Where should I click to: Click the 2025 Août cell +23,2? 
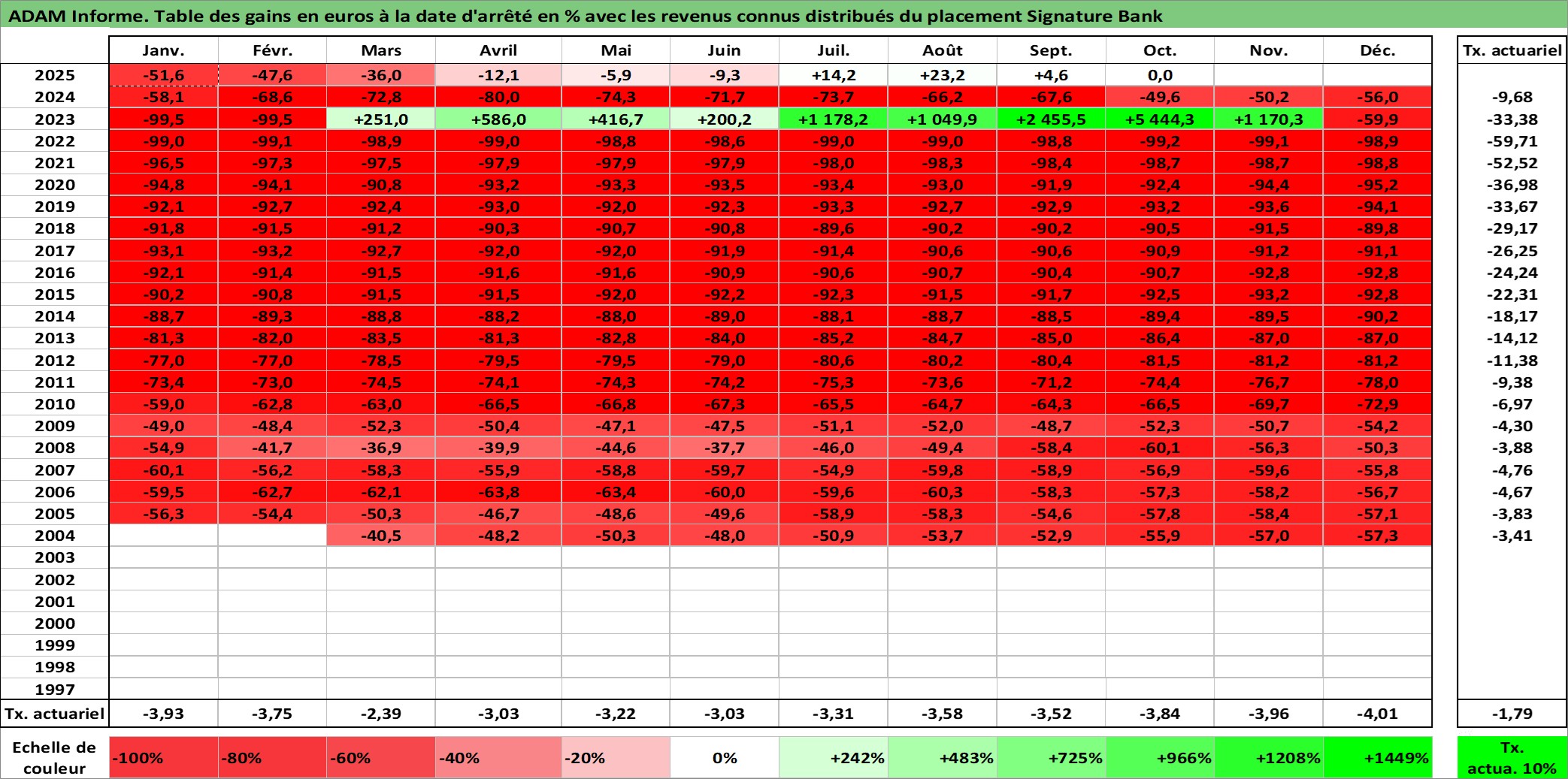943,75
